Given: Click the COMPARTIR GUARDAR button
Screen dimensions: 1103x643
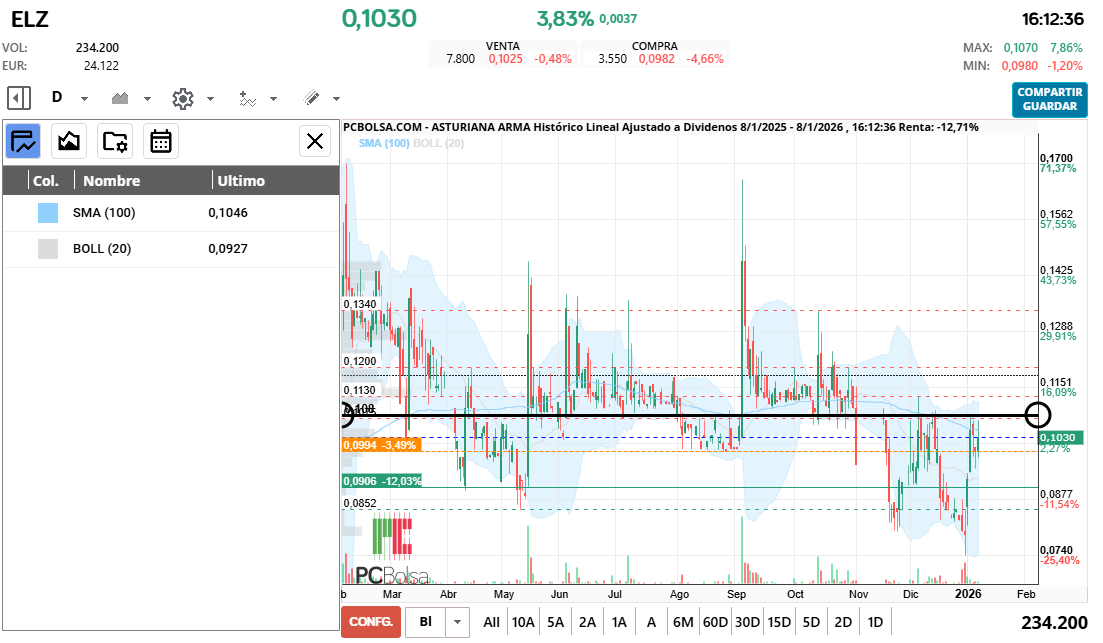Looking at the screenshot, I should pos(1049,99).
